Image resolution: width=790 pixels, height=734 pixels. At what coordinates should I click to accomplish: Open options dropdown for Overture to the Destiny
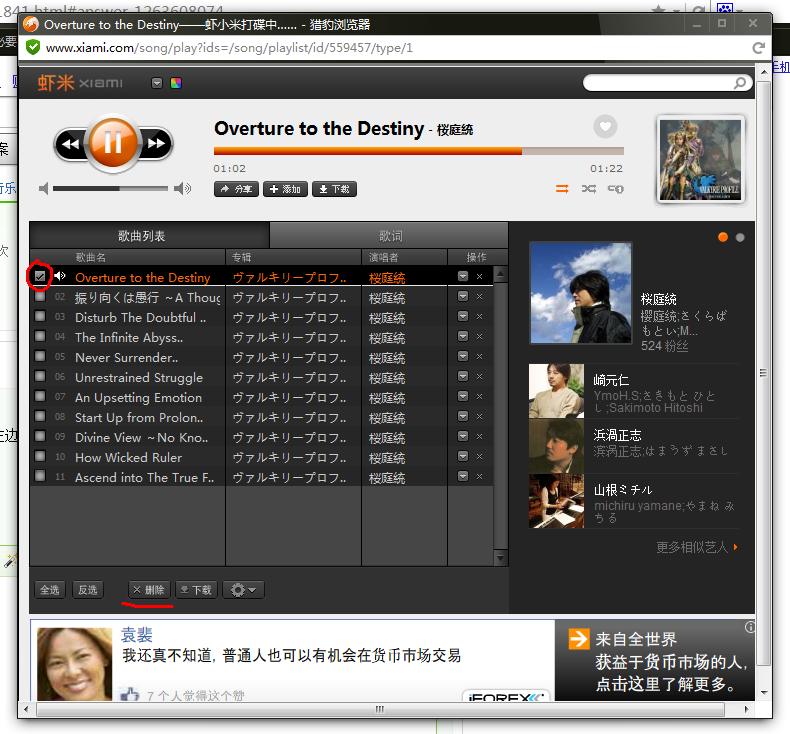tap(463, 276)
